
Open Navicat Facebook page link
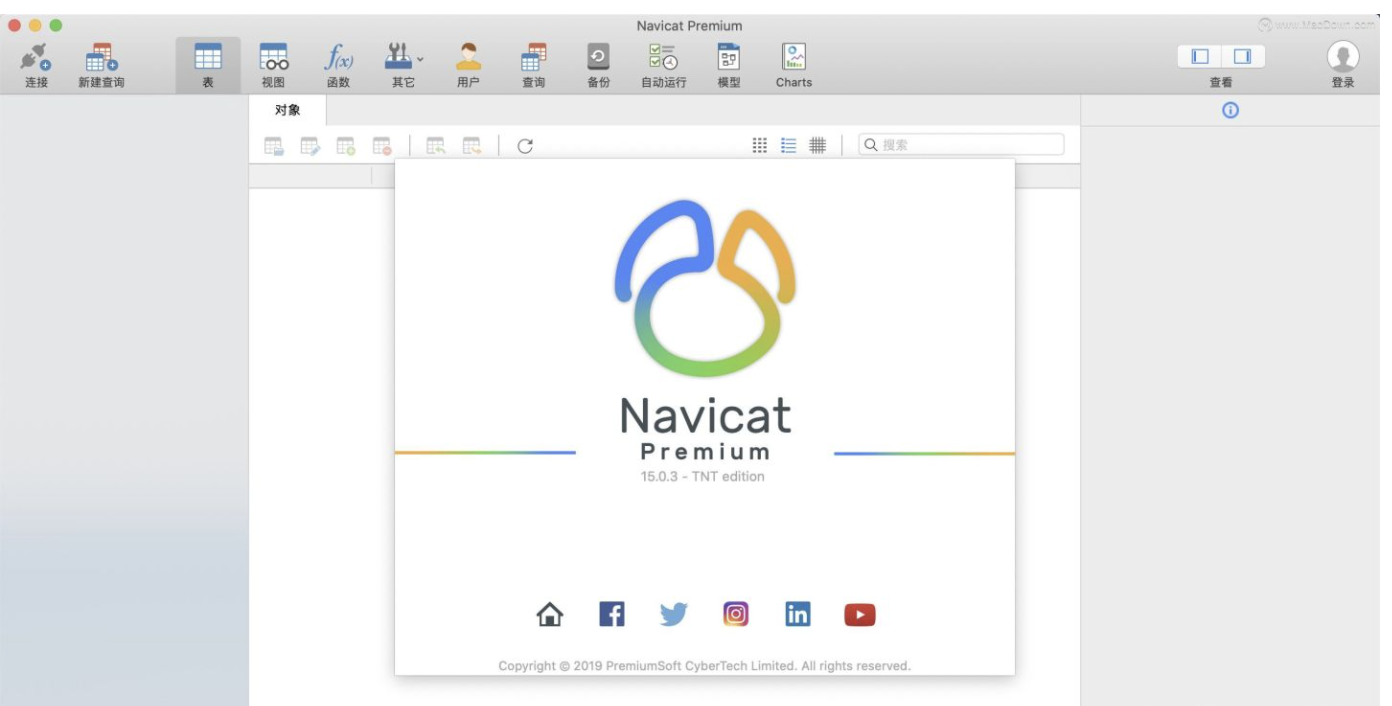pos(612,614)
